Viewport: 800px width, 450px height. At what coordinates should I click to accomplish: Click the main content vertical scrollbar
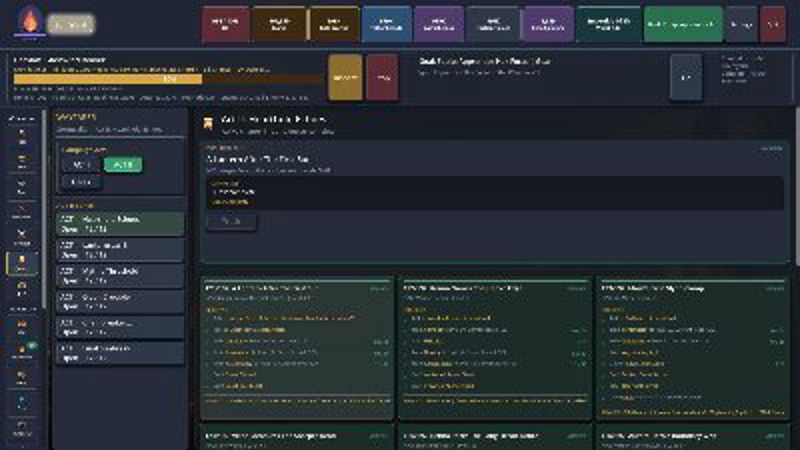[797, 186]
